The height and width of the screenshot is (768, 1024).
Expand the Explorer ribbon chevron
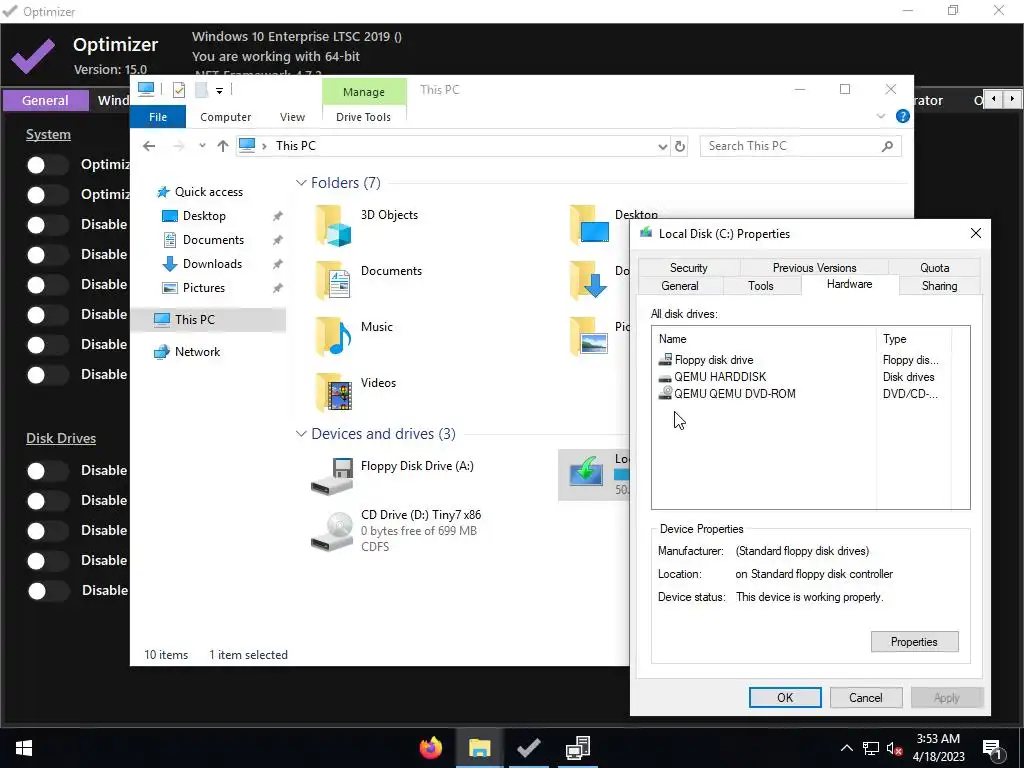tap(881, 116)
